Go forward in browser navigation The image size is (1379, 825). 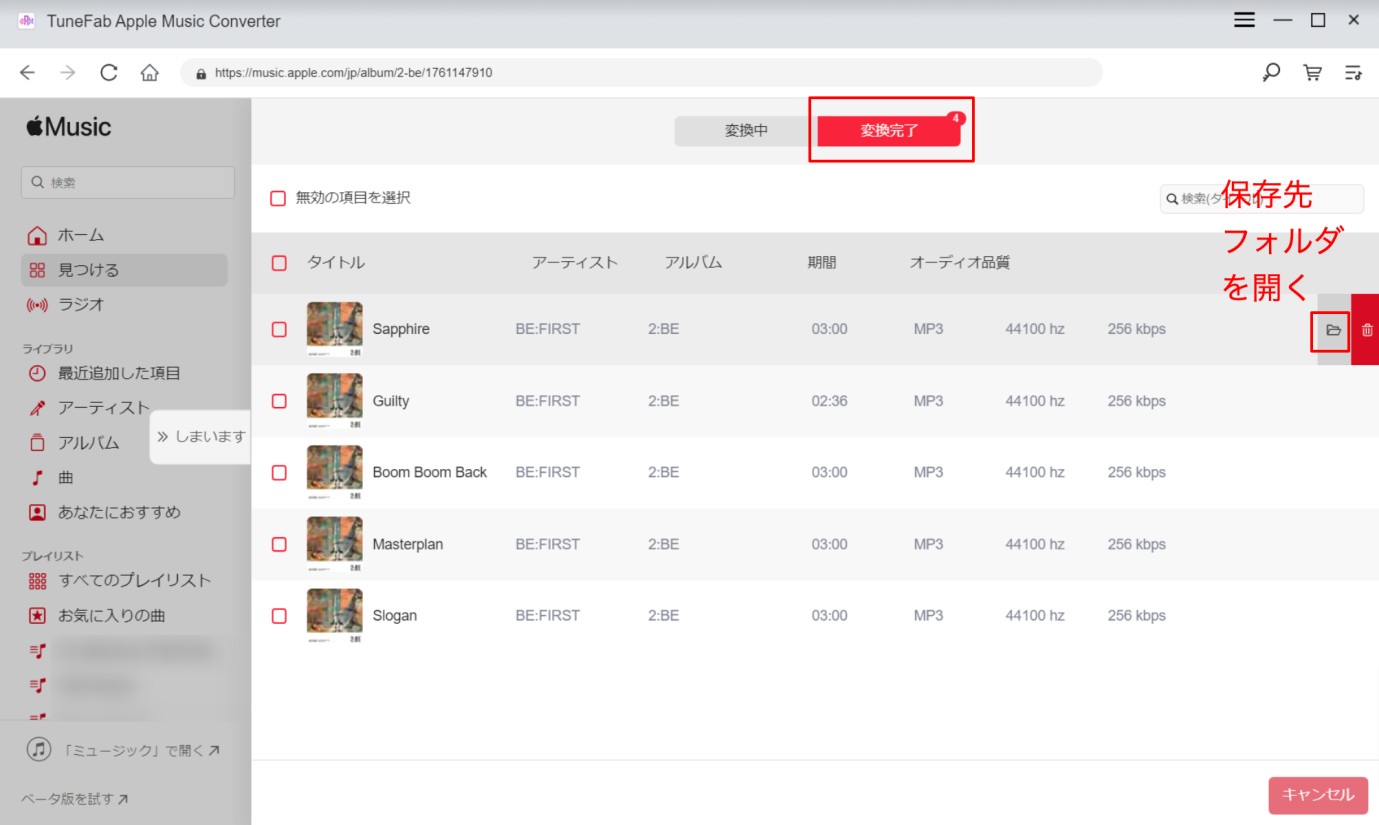pyautogui.click(x=67, y=73)
